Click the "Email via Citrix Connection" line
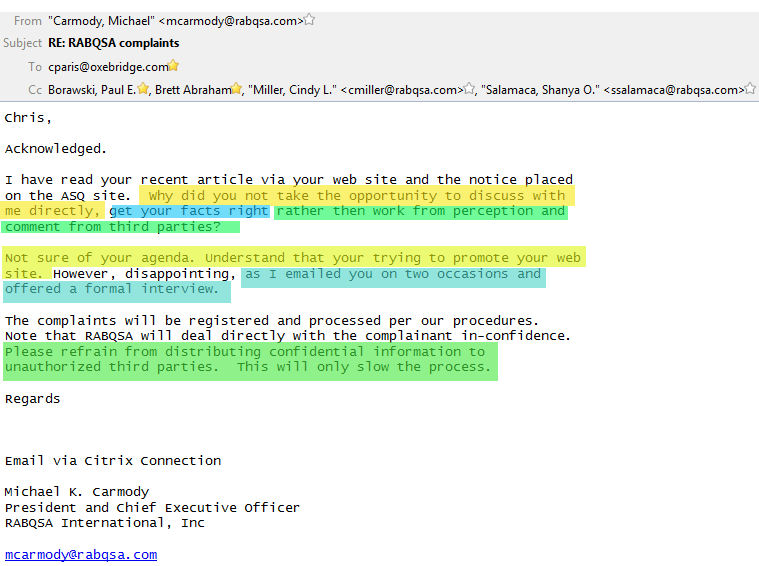The width and height of the screenshot is (759, 566). tap(113, 461)
